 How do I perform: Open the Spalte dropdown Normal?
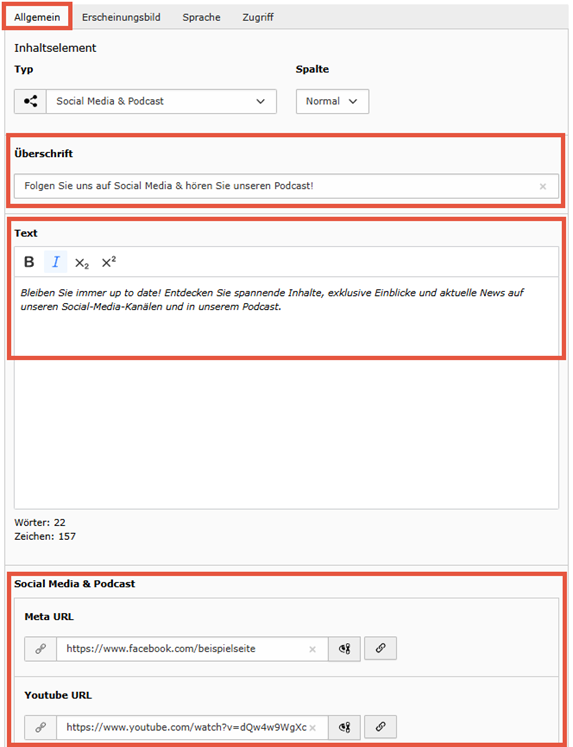[x=332, y=101]
